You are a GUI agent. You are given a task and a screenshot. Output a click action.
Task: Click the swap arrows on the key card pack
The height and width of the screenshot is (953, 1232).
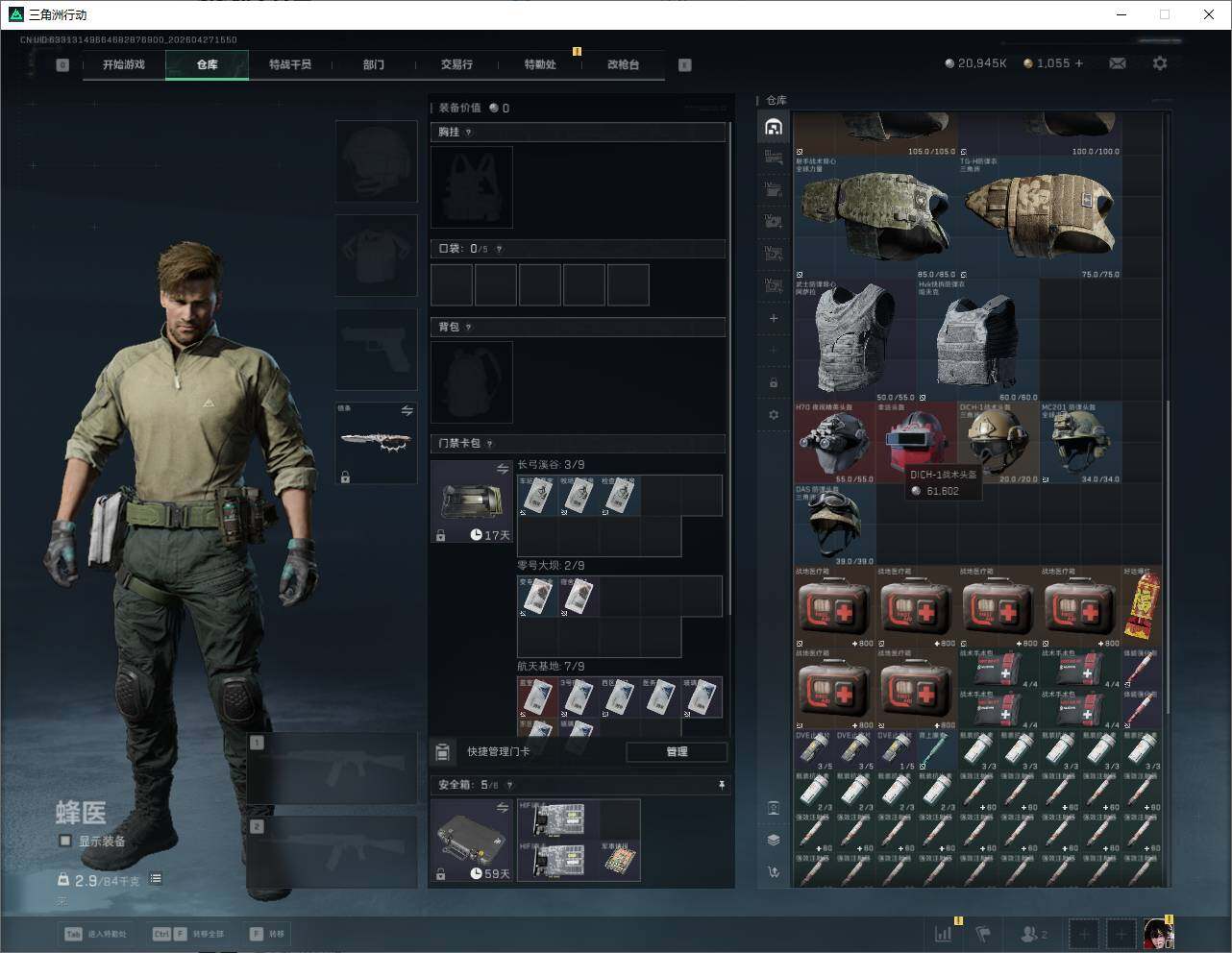point(503,469)
